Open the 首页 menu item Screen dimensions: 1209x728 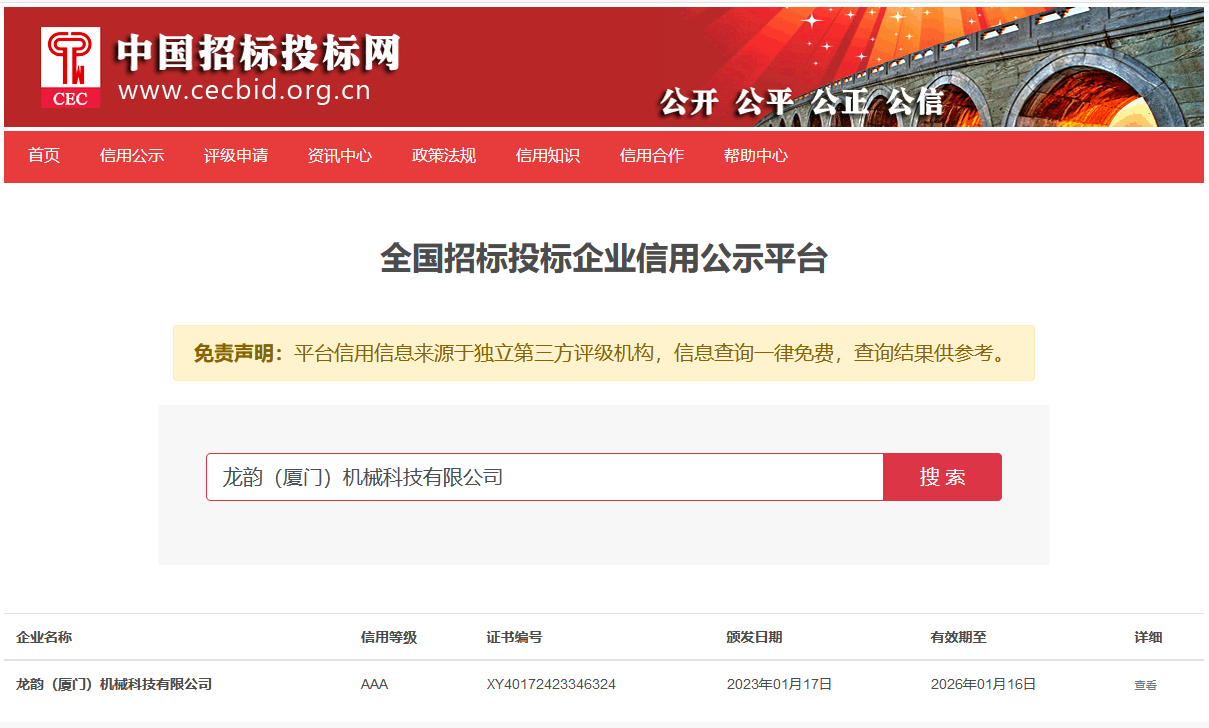point(44,156)
